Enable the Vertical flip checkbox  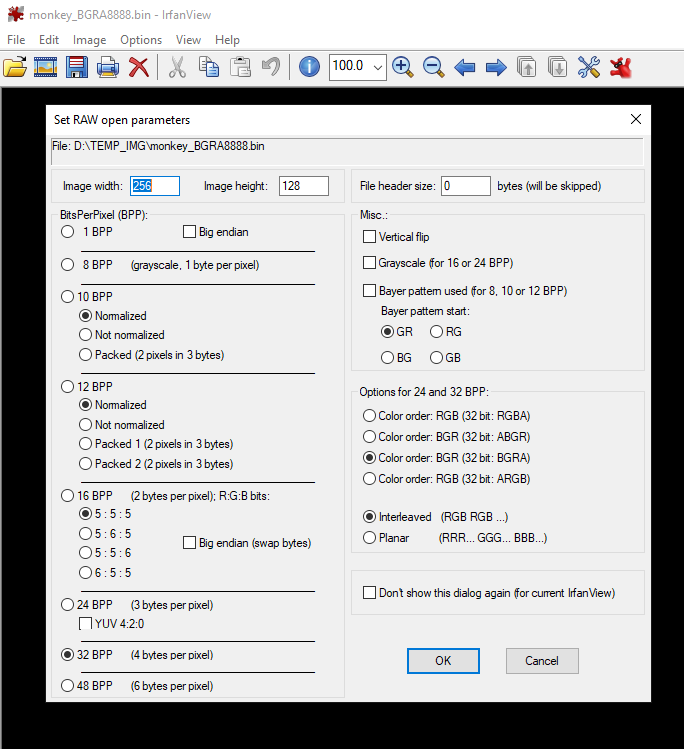(370, 237)
